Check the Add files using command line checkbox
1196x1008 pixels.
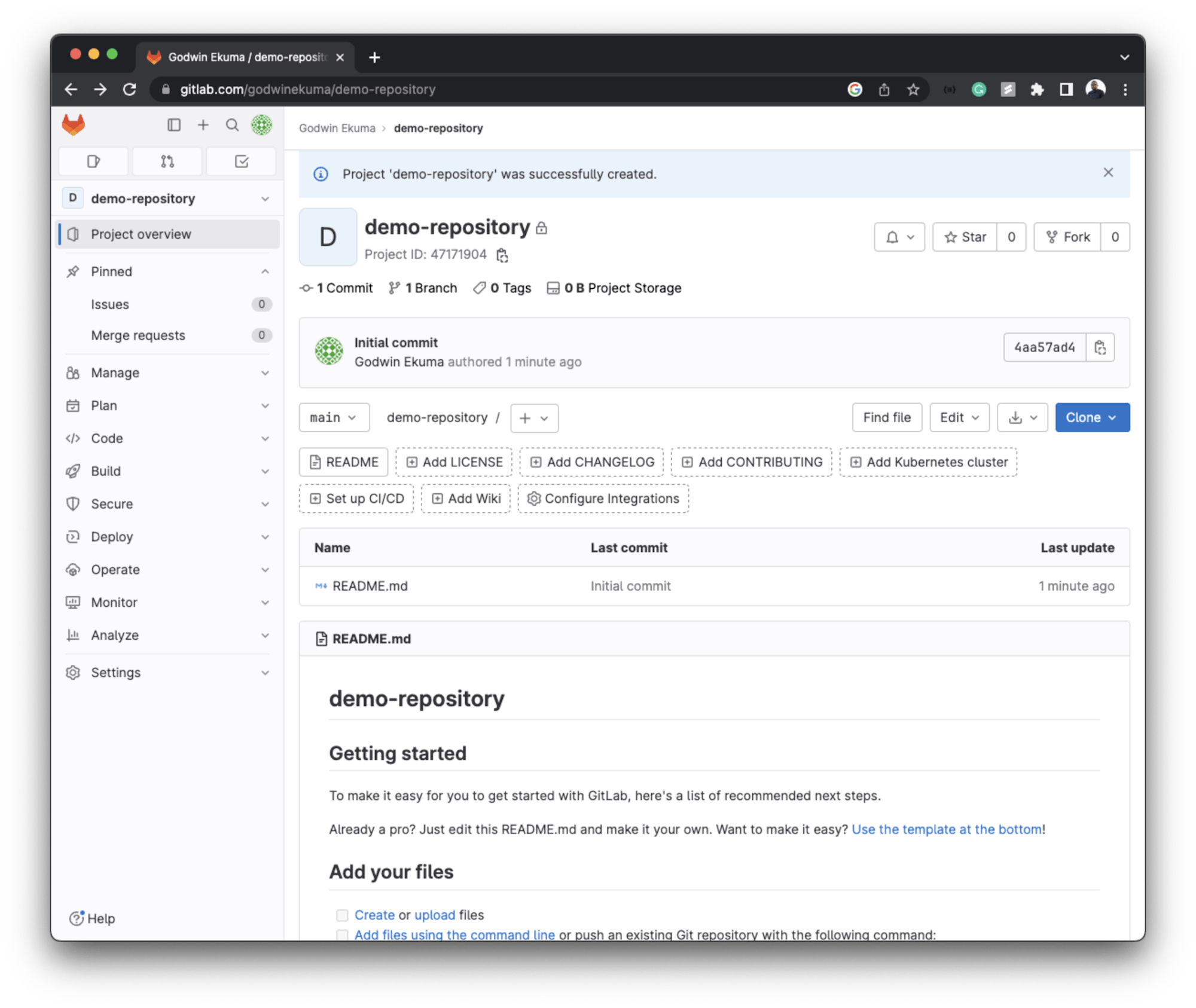pyautogui.click(x=342, y=934)
